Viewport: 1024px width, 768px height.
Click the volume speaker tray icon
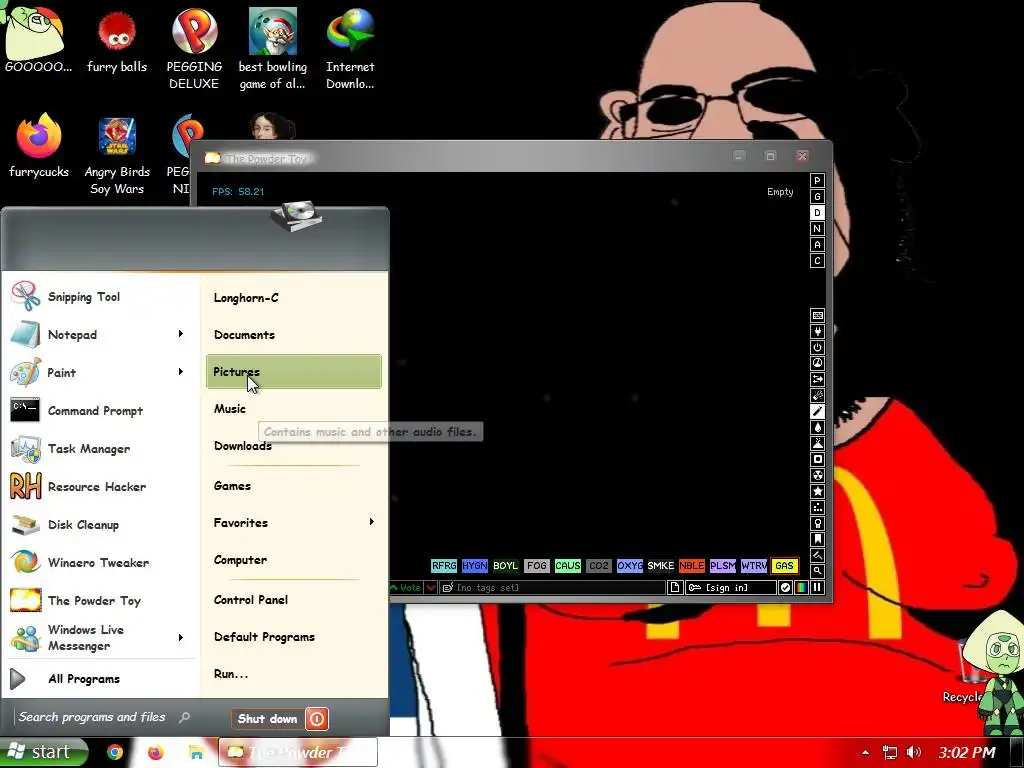914,752
